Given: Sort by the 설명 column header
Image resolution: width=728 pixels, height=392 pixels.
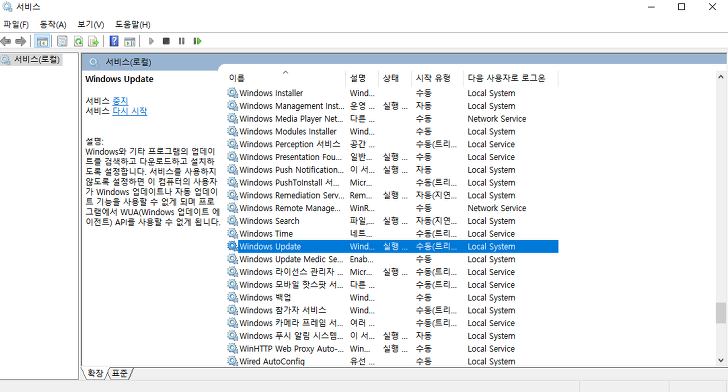Looking at the screenshot, I should pos(363,78).
